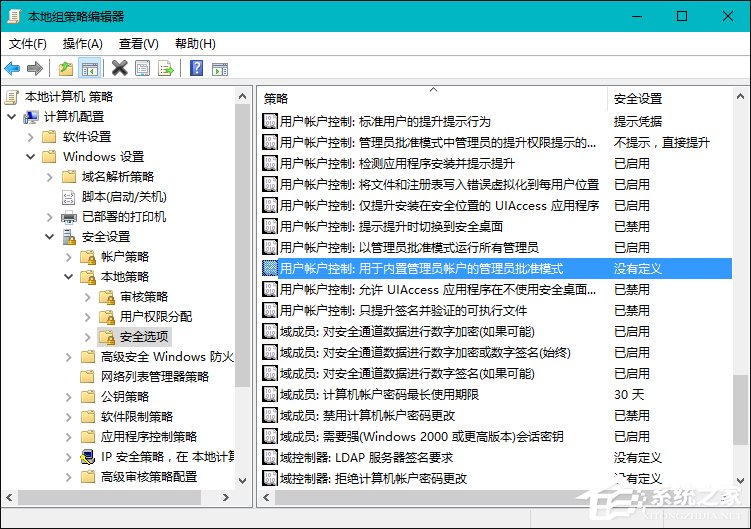Expand the 高级审核策略配置 node
Viewport: 751px width, 529px height.
pyautogui.click(x=68, y=477)
